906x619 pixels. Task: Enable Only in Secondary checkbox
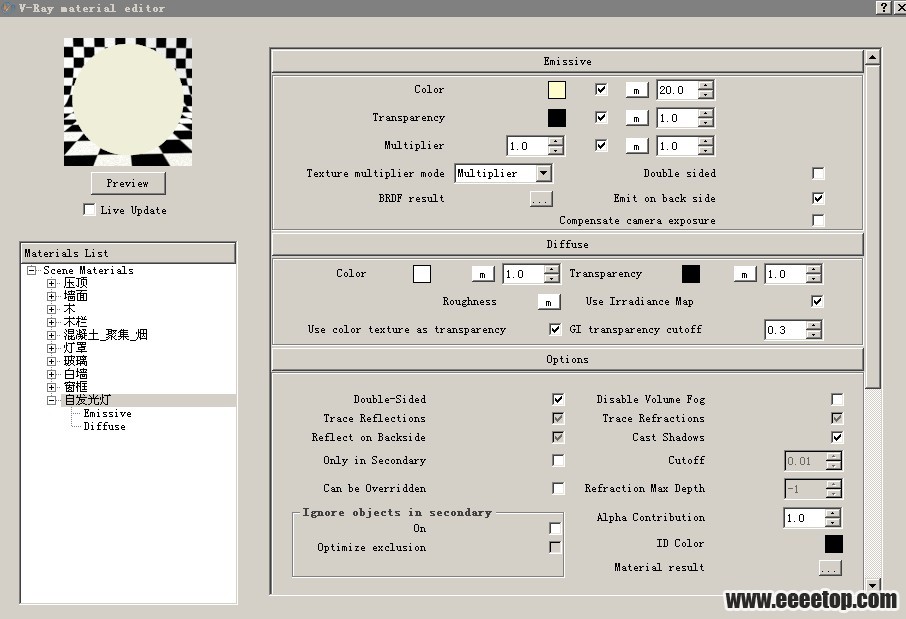558,460
